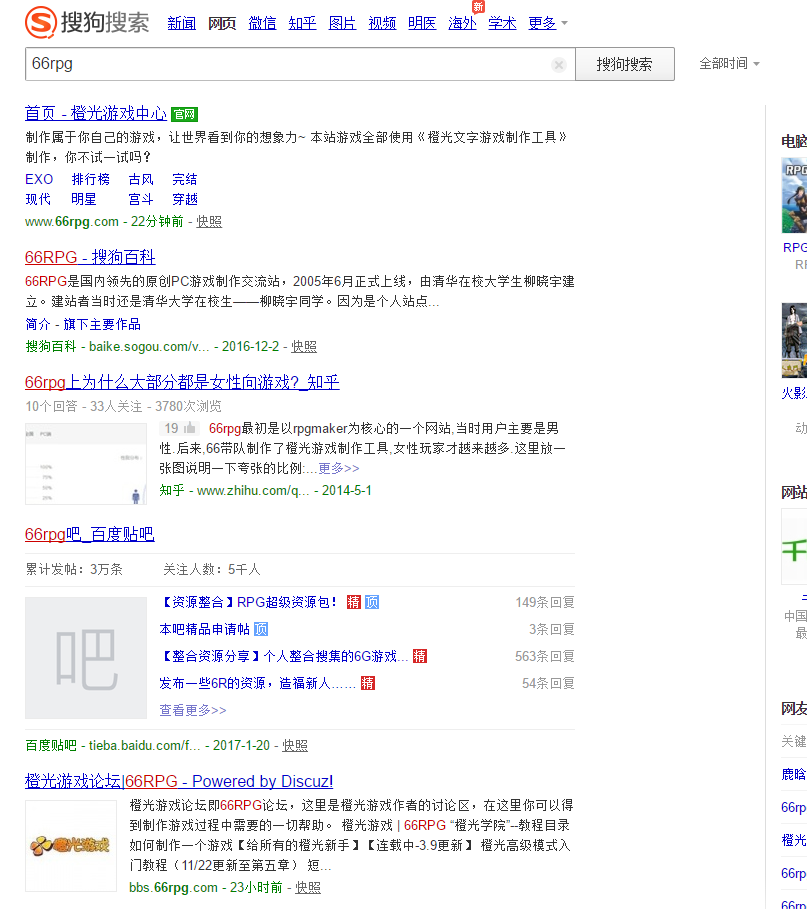807x909 pixels.
Task: Open the 全部时间 time filter dropdown
Action: 729,63
